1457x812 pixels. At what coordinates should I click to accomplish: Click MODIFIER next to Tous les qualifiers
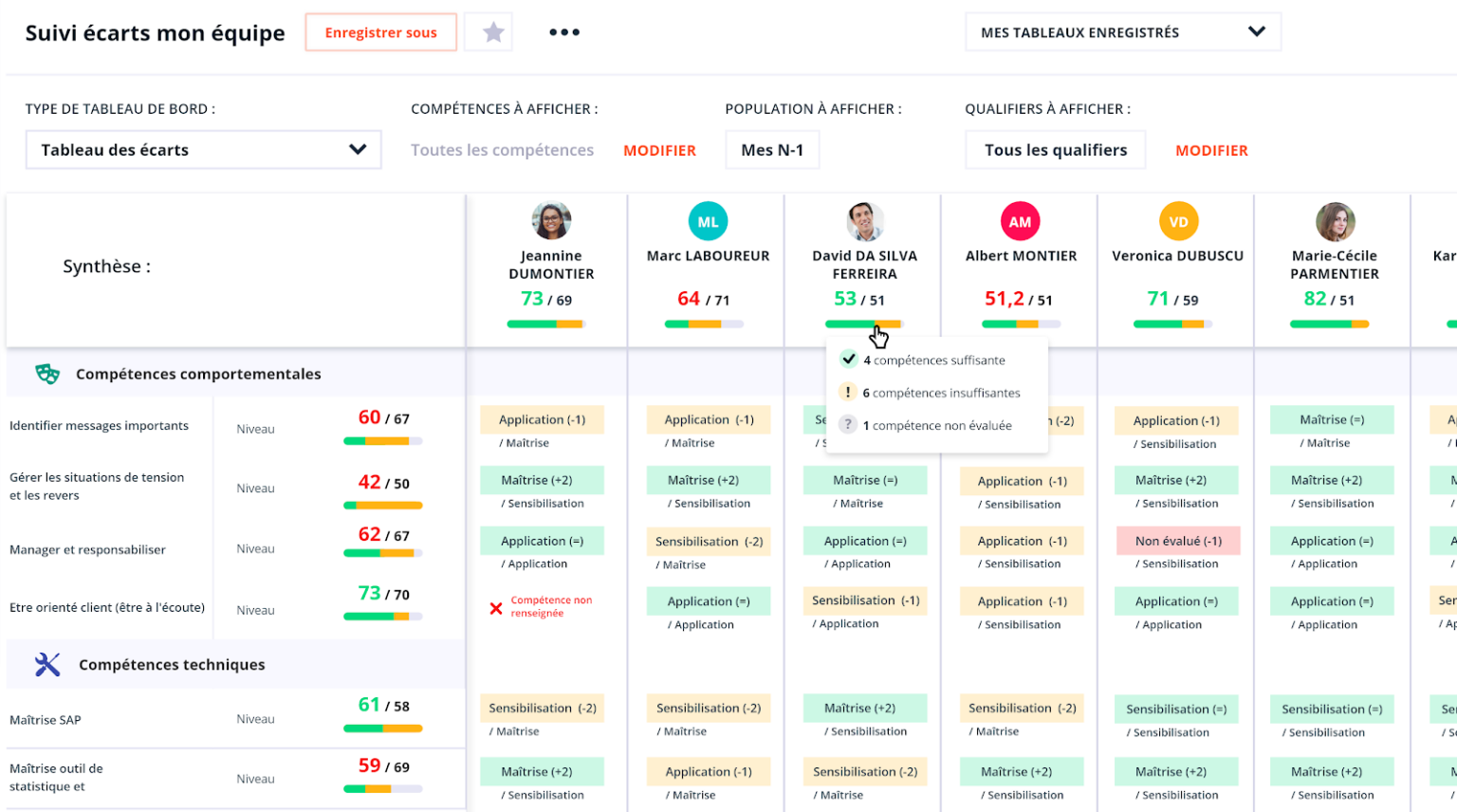coord(1211,151)
